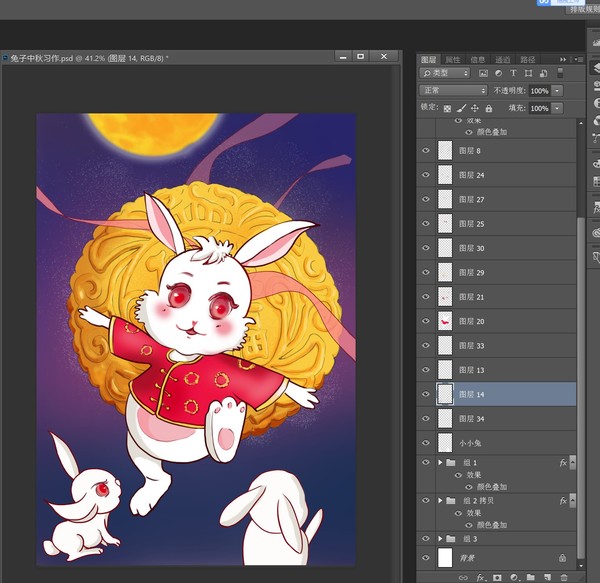
Task: Switch to the 图层 tab
Action: coord(428,60)
